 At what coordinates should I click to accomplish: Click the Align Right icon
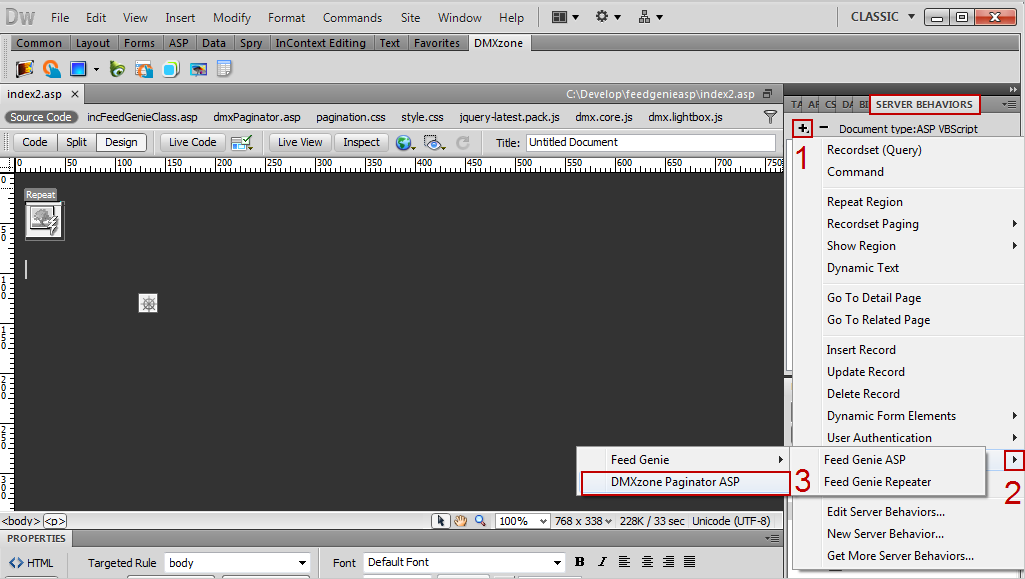[668, 561]
